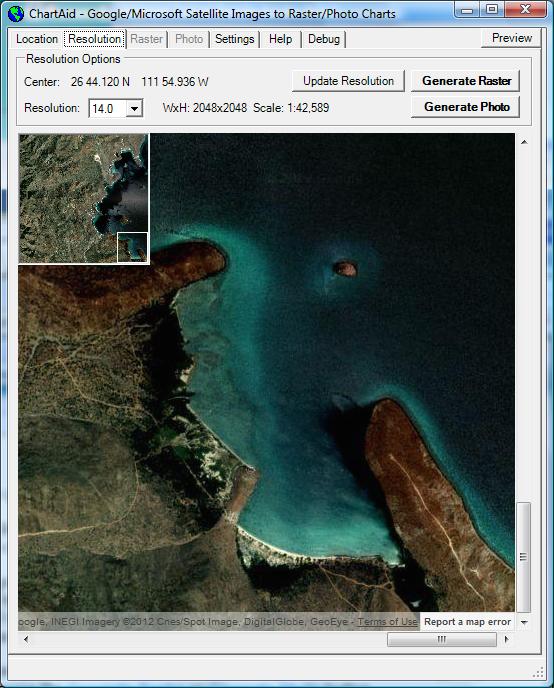Click horizontal scrollbar left arrow
This screenshot has width=554, height=688.
tap(26, 639)
